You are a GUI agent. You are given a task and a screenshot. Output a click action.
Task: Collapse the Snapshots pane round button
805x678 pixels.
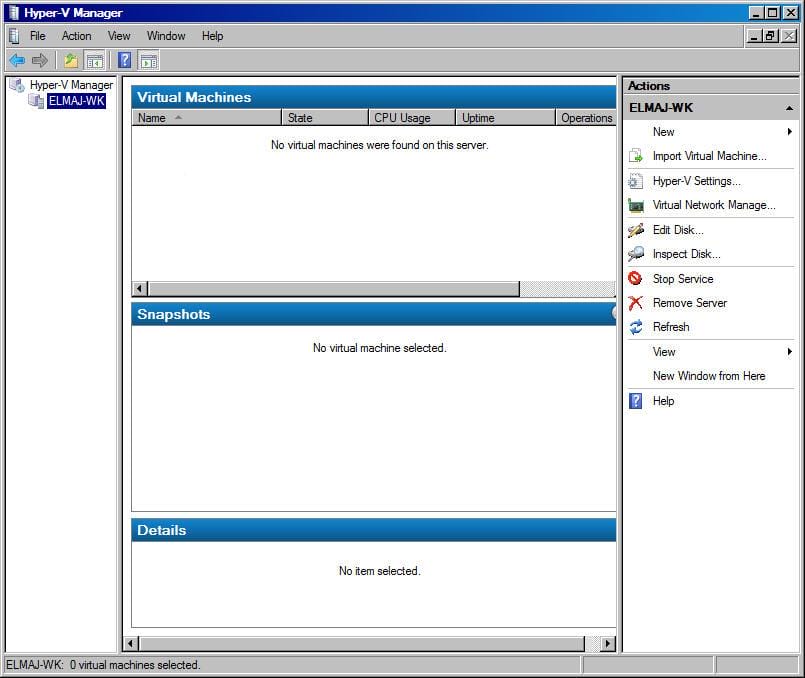coord(614,313)
